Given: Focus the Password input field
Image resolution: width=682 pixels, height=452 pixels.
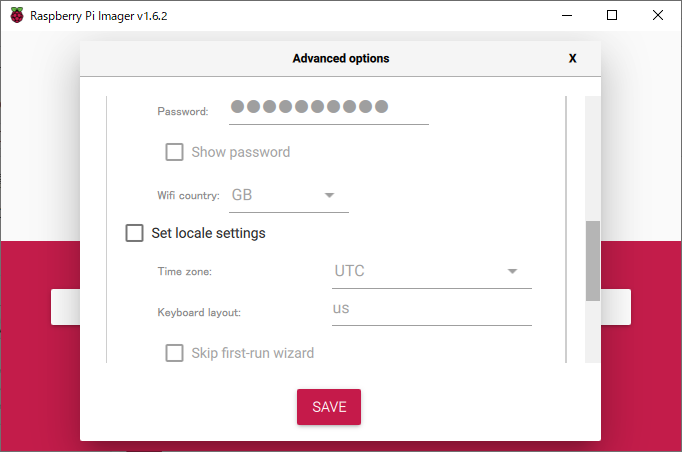Looking at the screenshot, I should tap(328, 108).
